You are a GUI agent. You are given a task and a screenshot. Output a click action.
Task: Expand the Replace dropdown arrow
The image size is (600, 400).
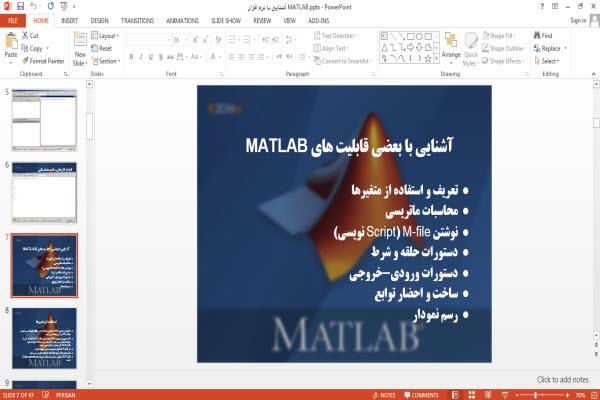click(x=565, y=48)
